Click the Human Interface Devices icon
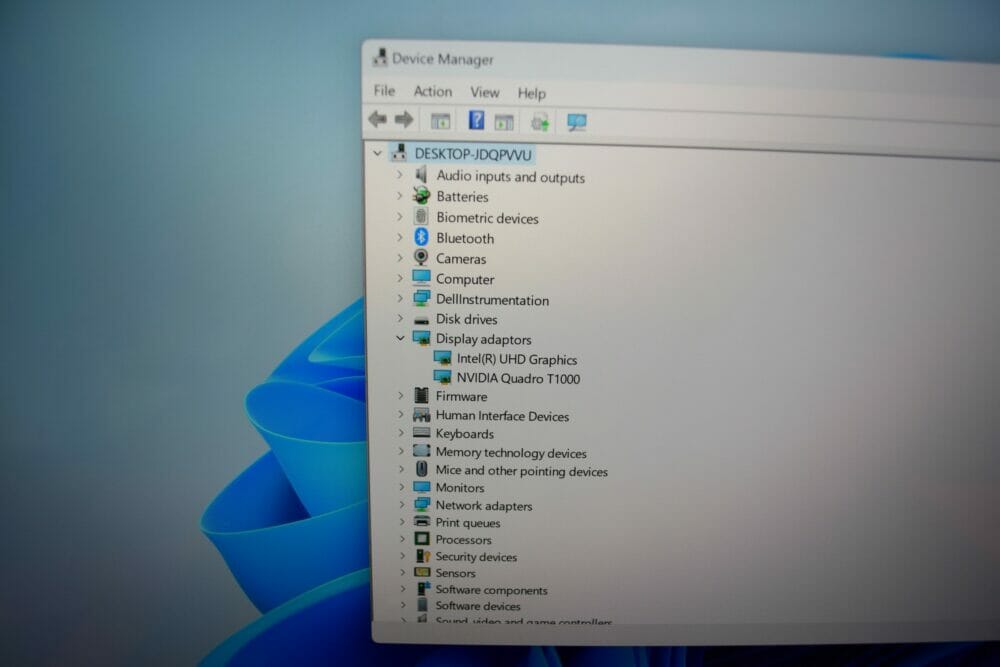The width and height of the screenshot is (1000, 667). [422, 415]
